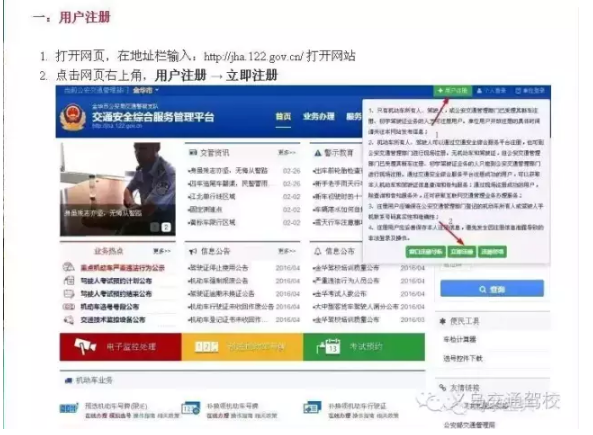The height and width of the screenshot is (435, 593).
Task: Click the 补换领机动车行驶证 service icon
Action: click(312, 408)
